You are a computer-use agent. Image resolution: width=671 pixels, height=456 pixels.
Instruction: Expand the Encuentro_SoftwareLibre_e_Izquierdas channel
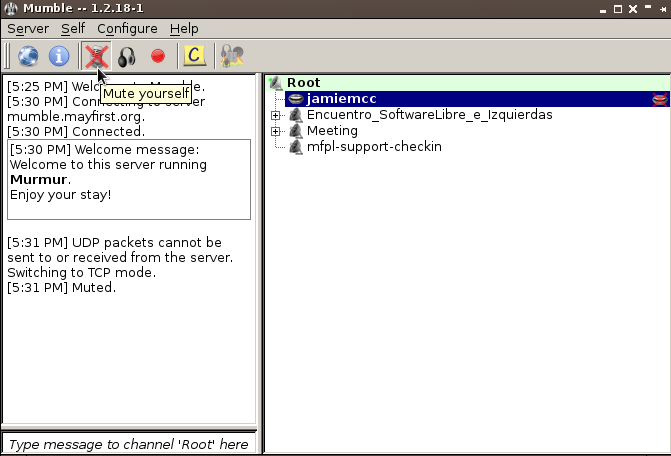[x=276, y=115]
